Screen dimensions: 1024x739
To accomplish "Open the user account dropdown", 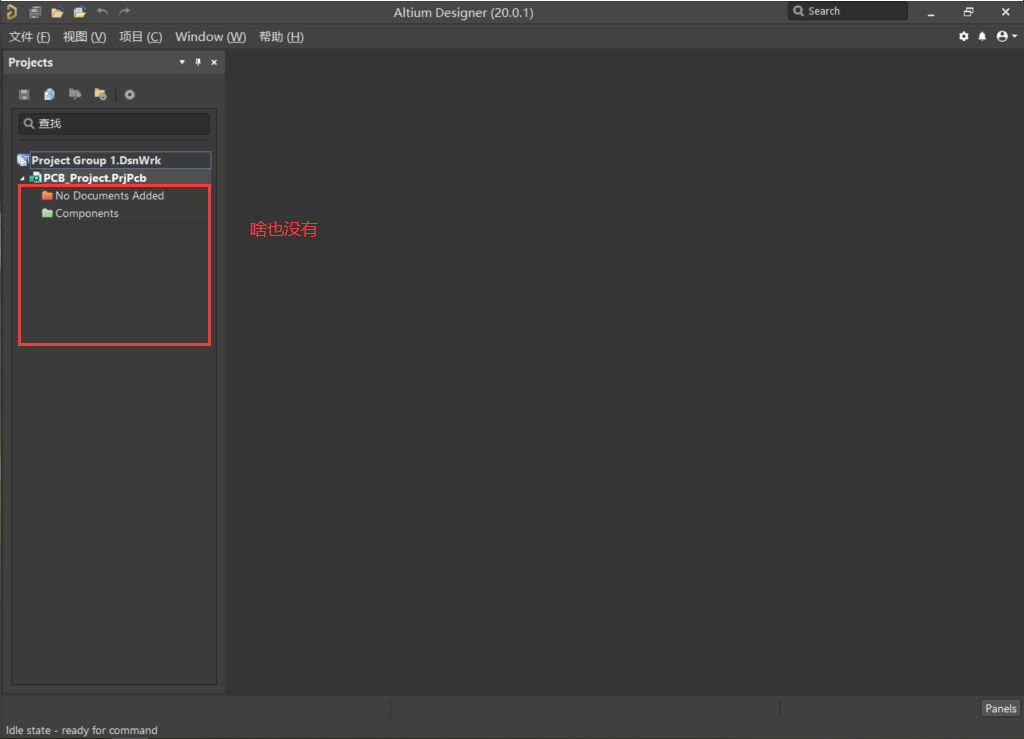I will pos(1006,37).
